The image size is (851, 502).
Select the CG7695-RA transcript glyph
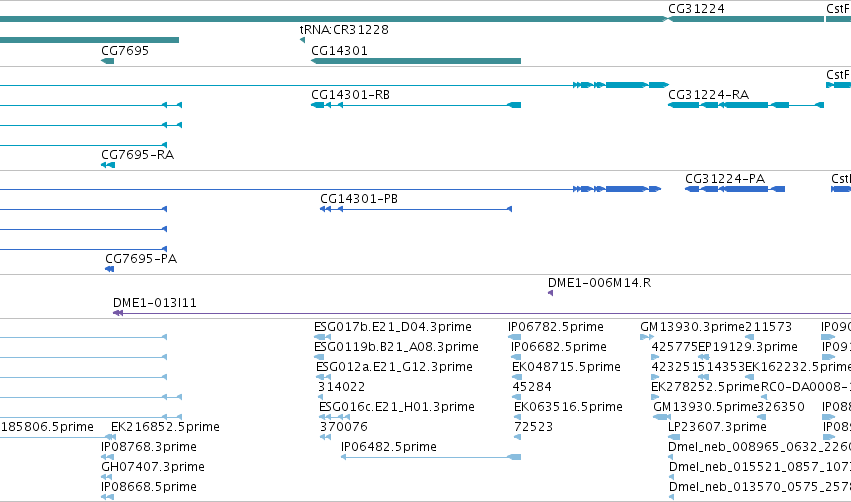(108, 165)
